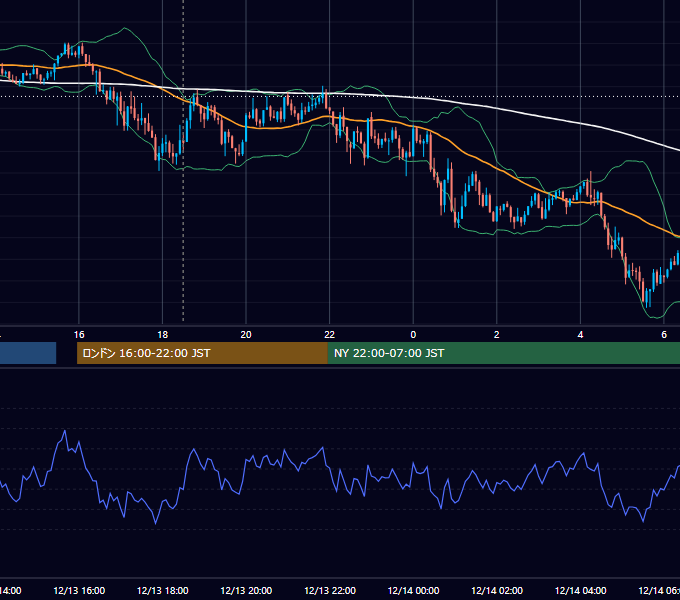This screenshot has width=680, height=600.
Task: Click the 12/14 00:00 date label
Action: point(413,590)
